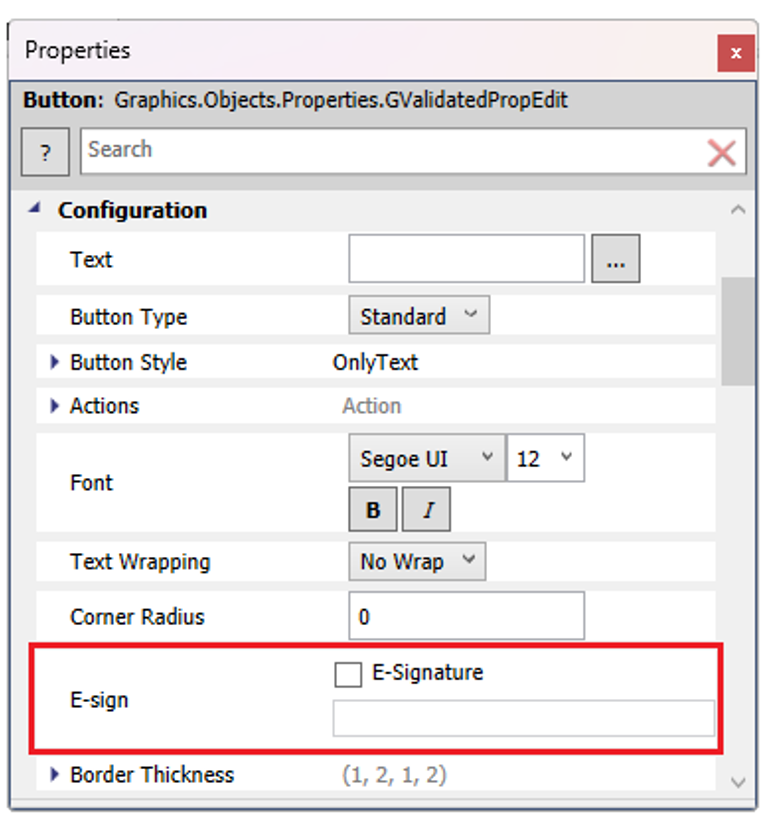Expand the Border Thickness property
Image resolution: width=766 pixels, height=817 pixels.
point(54,774)
